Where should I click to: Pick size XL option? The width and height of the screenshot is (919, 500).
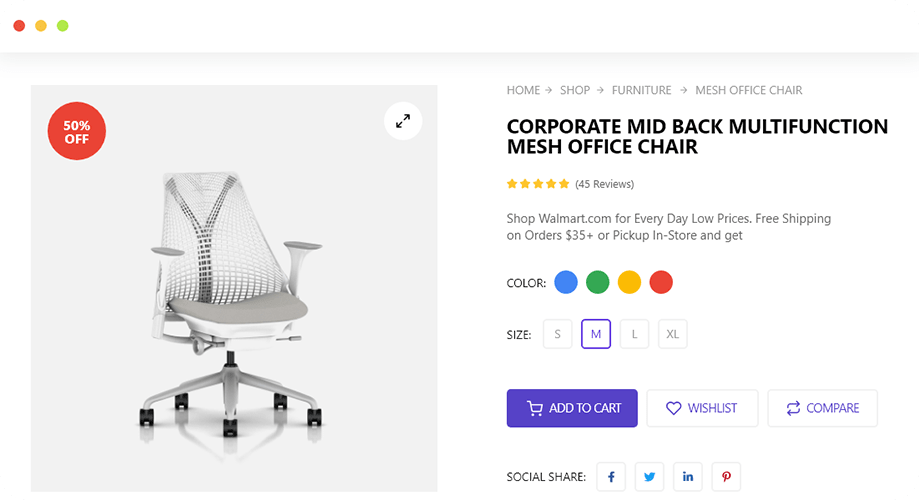click(x=673, y=334)
